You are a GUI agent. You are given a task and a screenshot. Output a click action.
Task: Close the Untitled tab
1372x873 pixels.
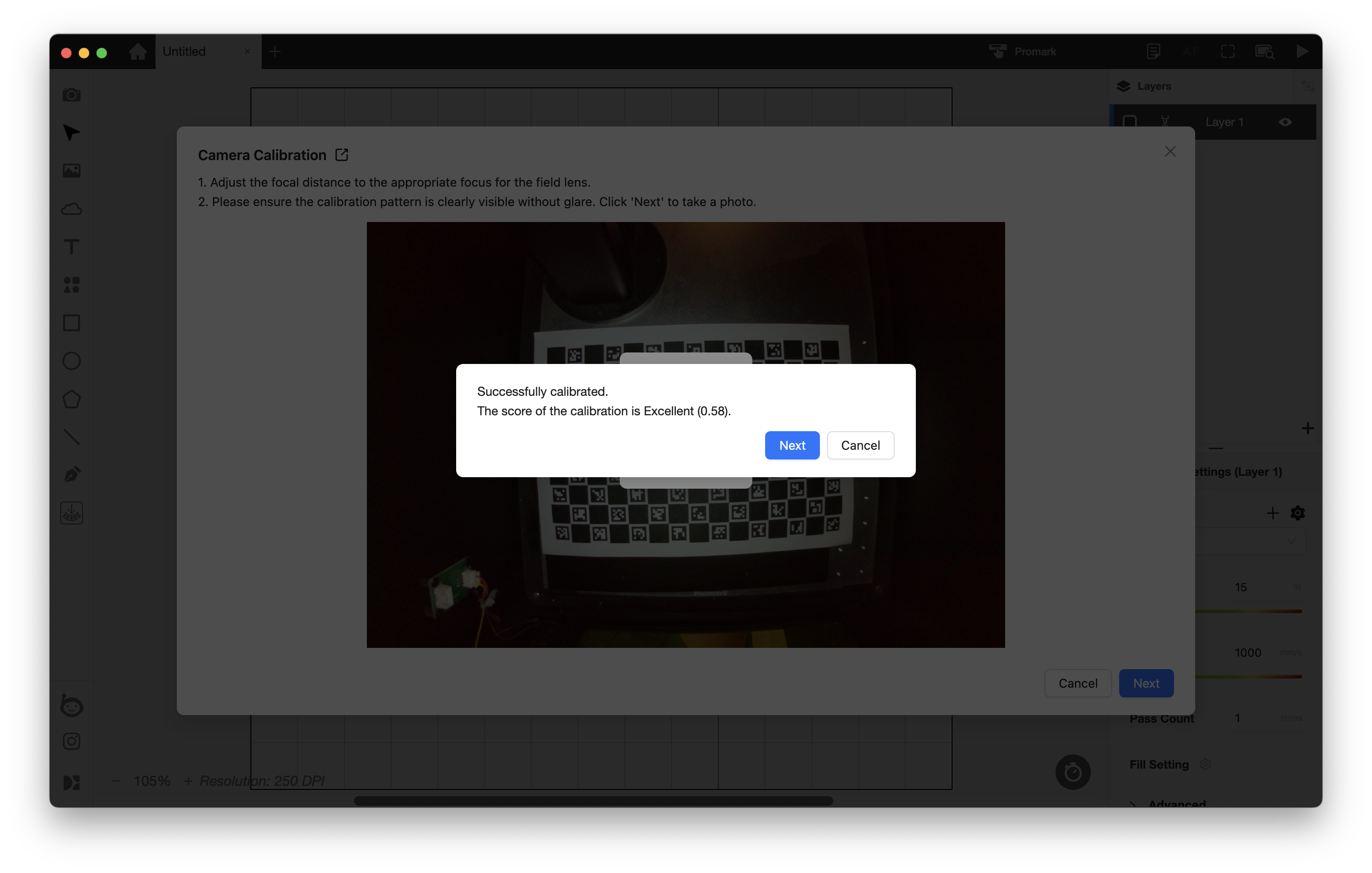coord(247,51)
